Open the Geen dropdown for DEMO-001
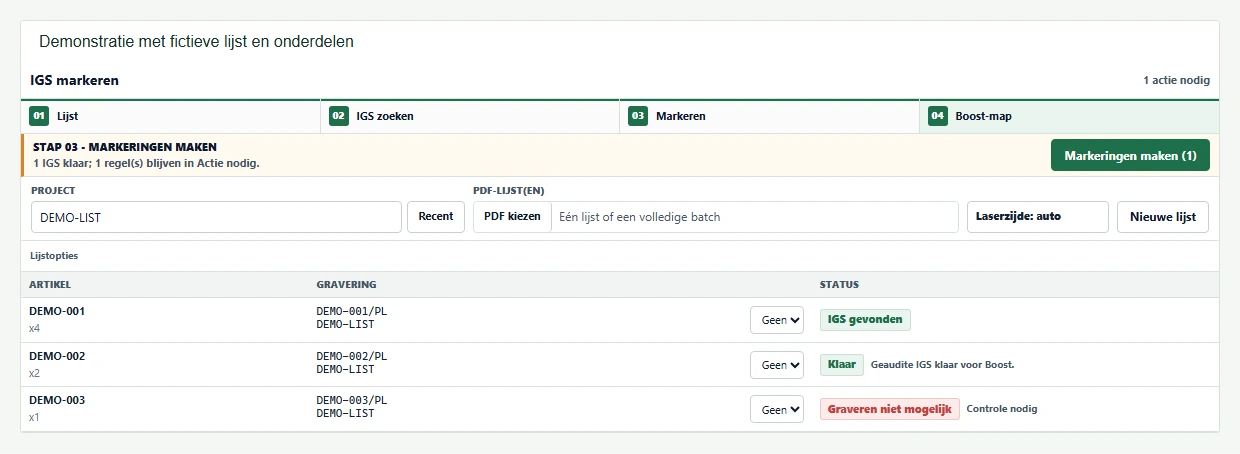1240x454 pixels. tap(777, 320)
